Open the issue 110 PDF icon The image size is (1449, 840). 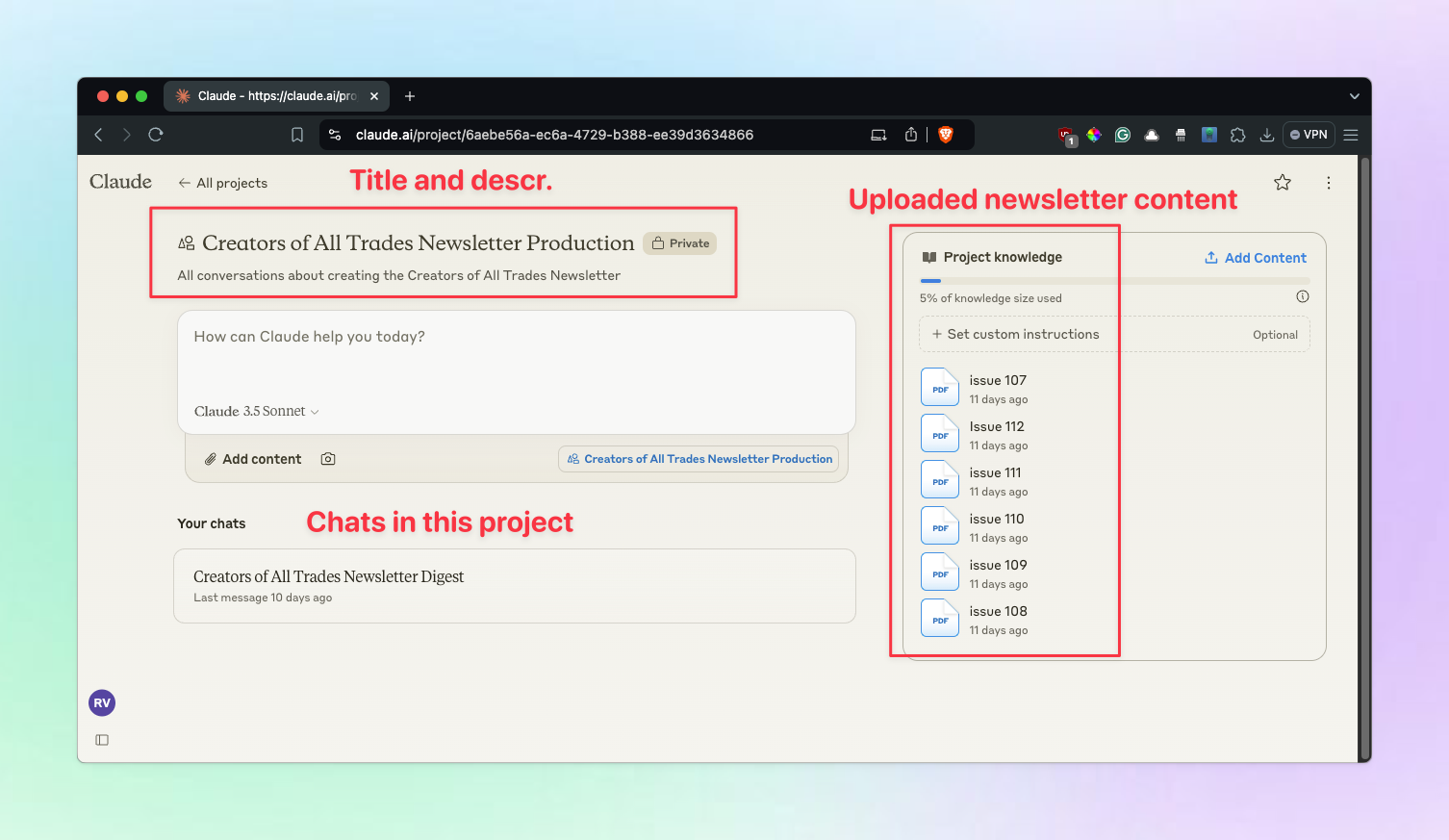940,525
